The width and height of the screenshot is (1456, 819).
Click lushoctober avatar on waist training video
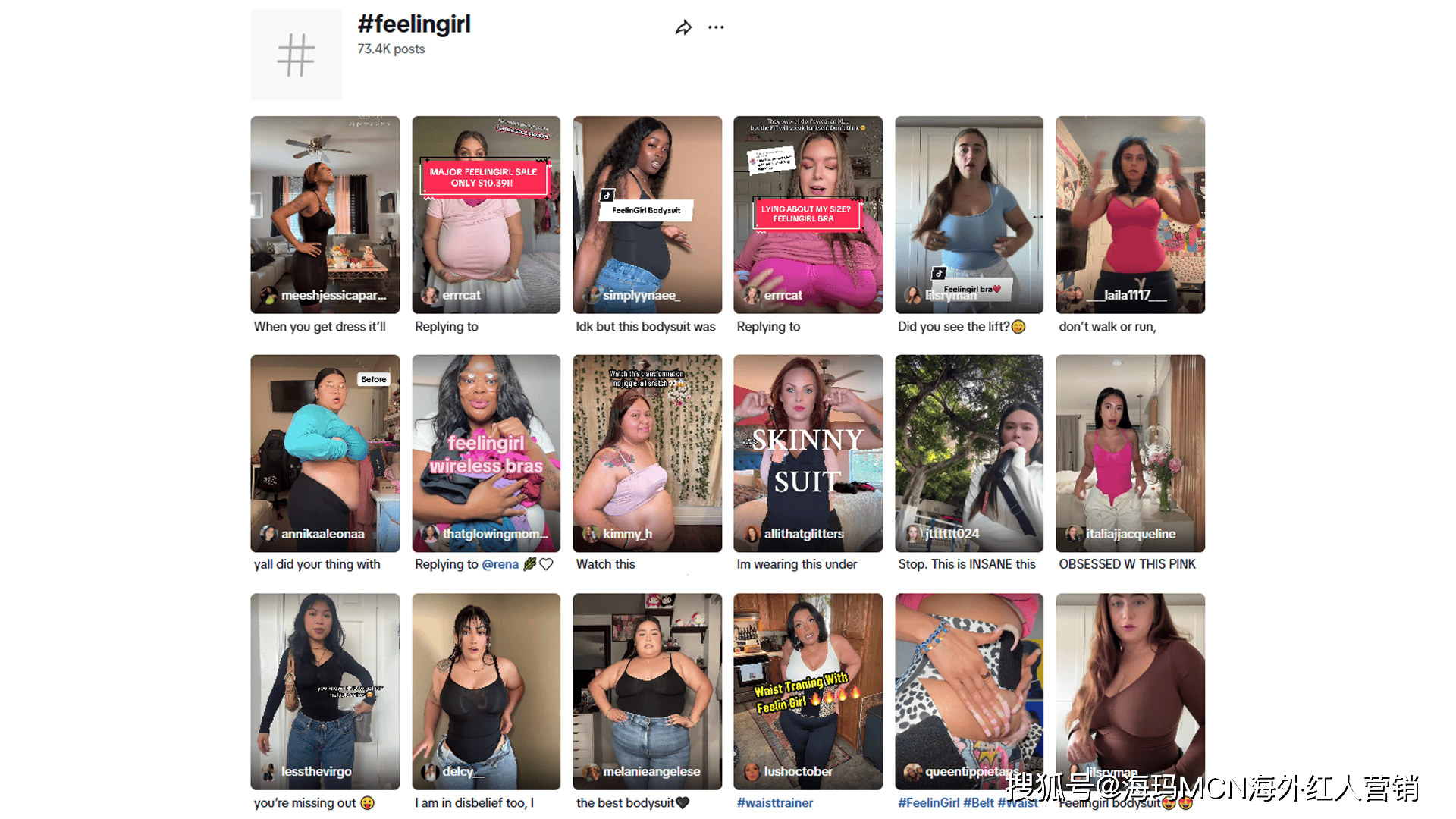coord(752,772)
